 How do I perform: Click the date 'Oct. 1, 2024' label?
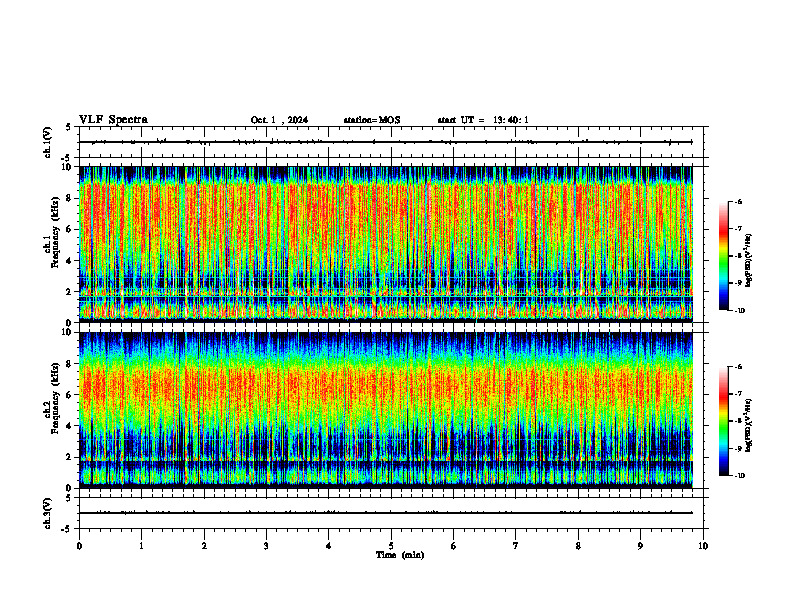coord(279,120)
